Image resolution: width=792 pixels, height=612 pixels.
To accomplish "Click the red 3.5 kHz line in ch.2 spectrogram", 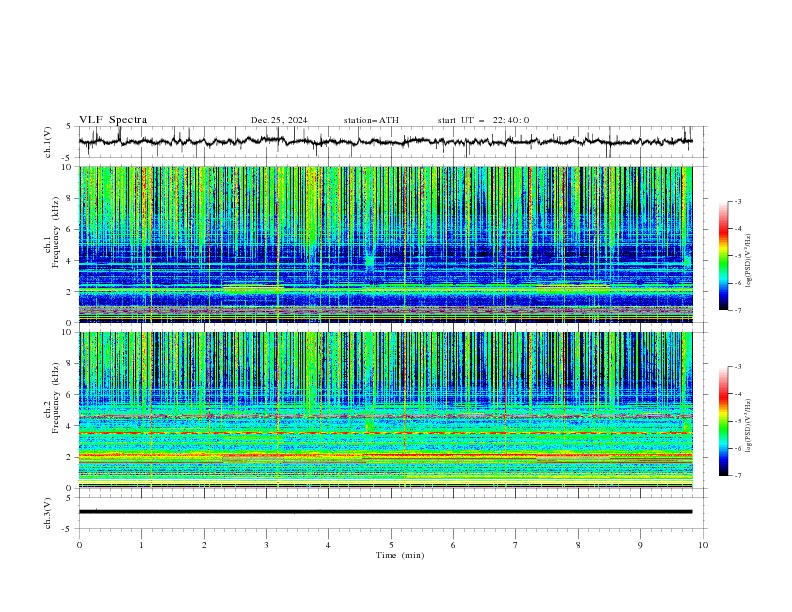I will [385, 433].
